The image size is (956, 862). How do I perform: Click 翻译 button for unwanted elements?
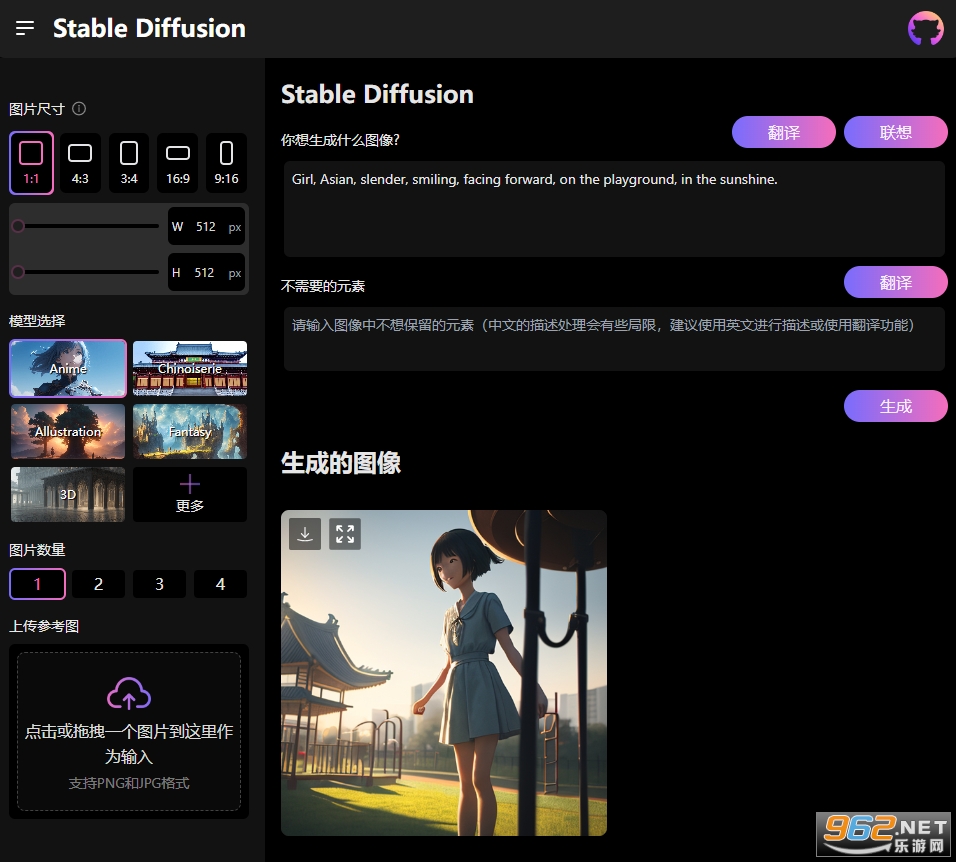[x=896, y=282]
